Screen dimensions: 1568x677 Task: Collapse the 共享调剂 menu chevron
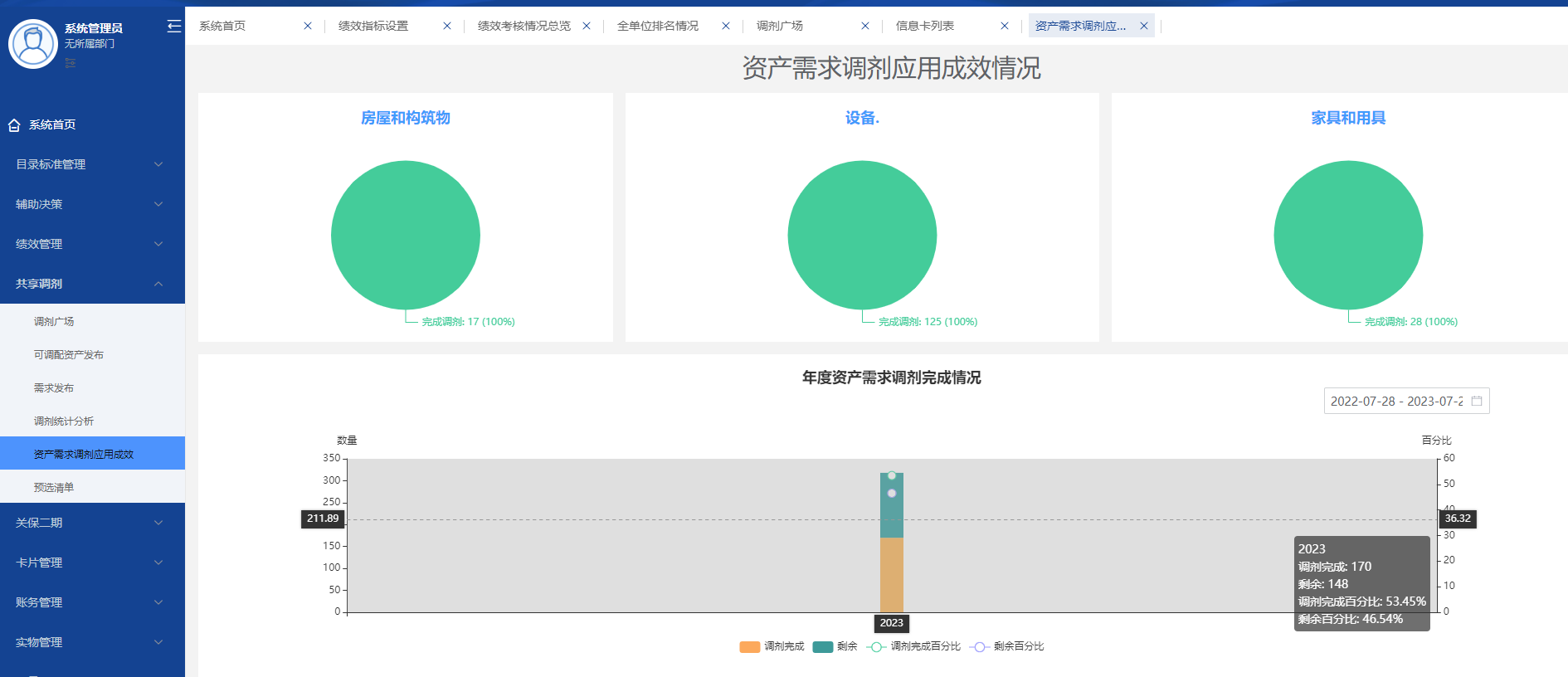click(158, 284)
